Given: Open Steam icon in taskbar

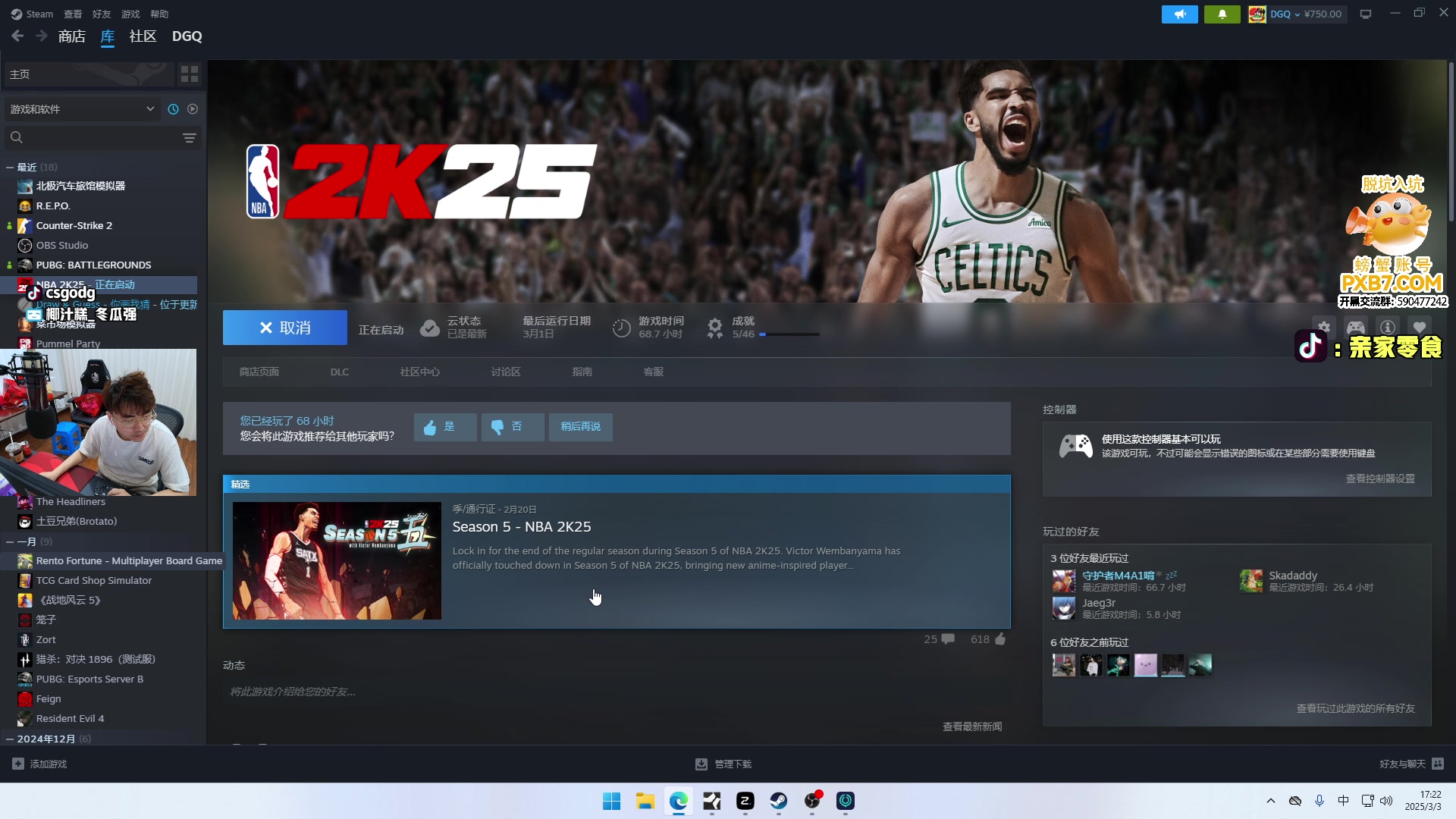Looking at the screenshot, I should [779, 801].
